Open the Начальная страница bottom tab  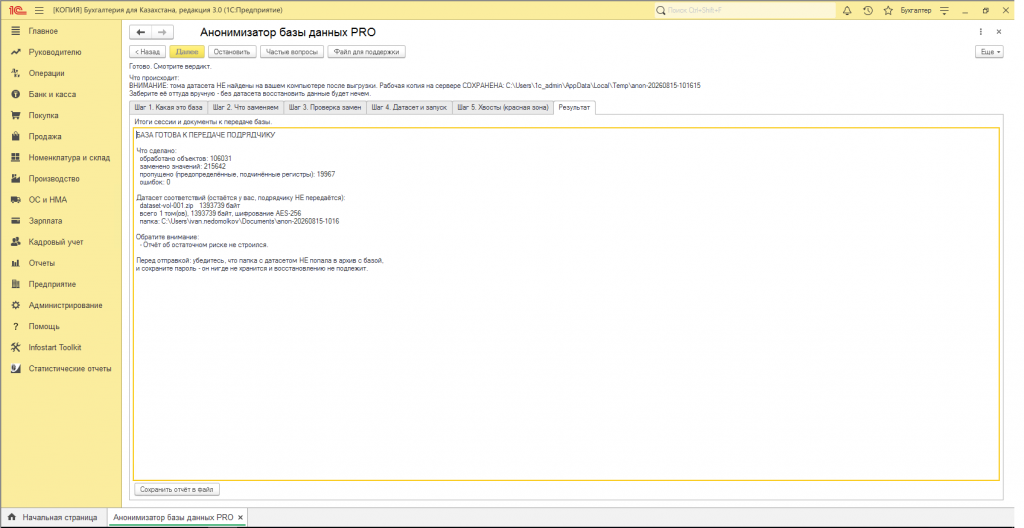click(52, 518)
